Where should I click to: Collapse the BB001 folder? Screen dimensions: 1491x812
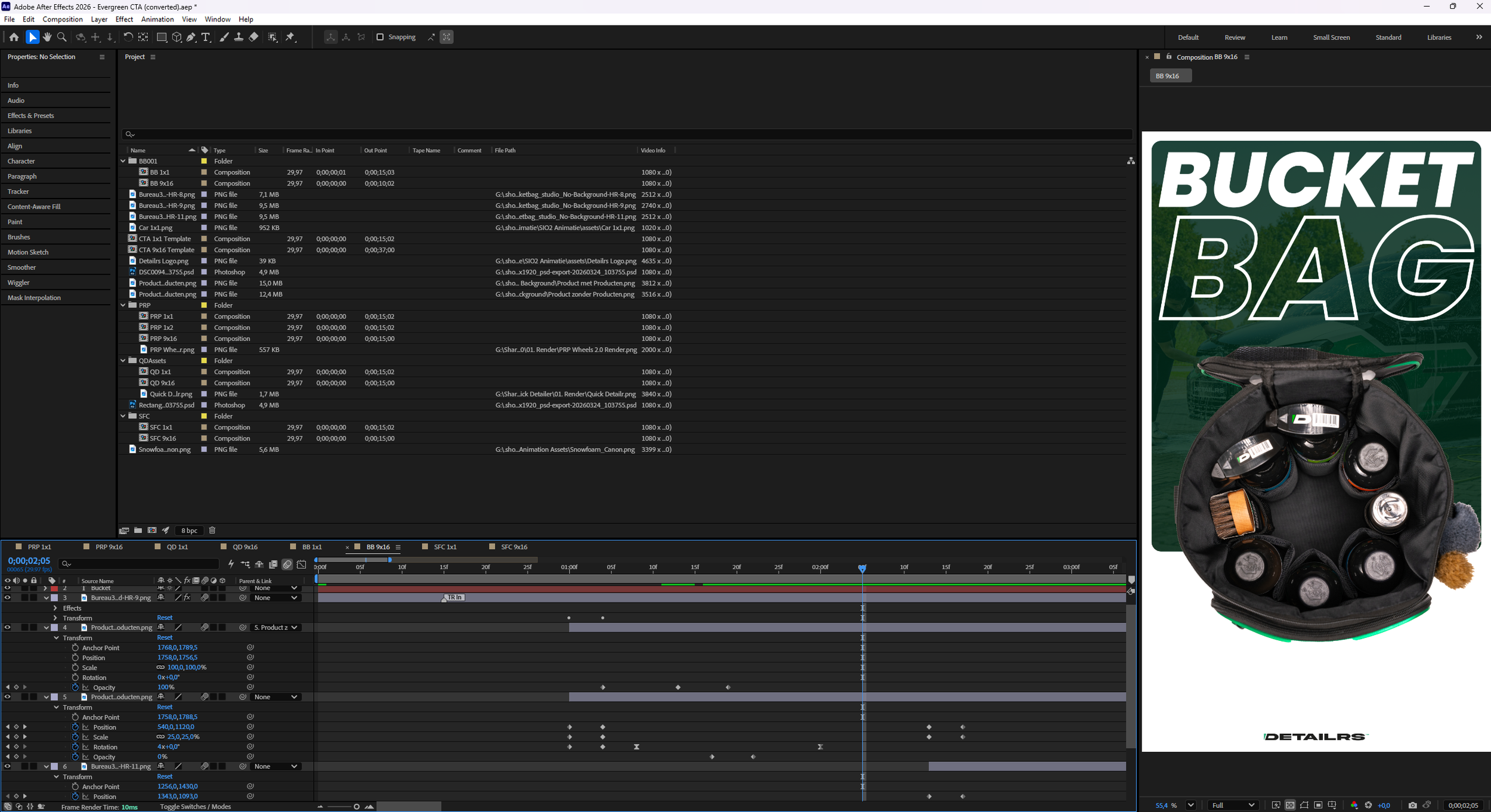(x=123, y=161)
